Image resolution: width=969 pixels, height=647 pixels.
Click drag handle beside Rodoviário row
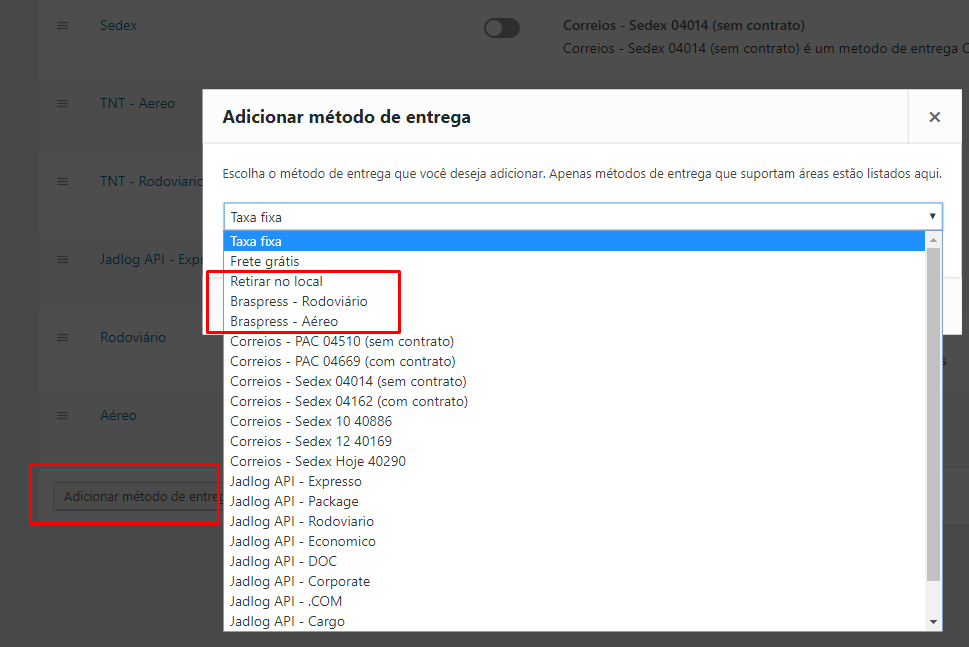(62, 337)
